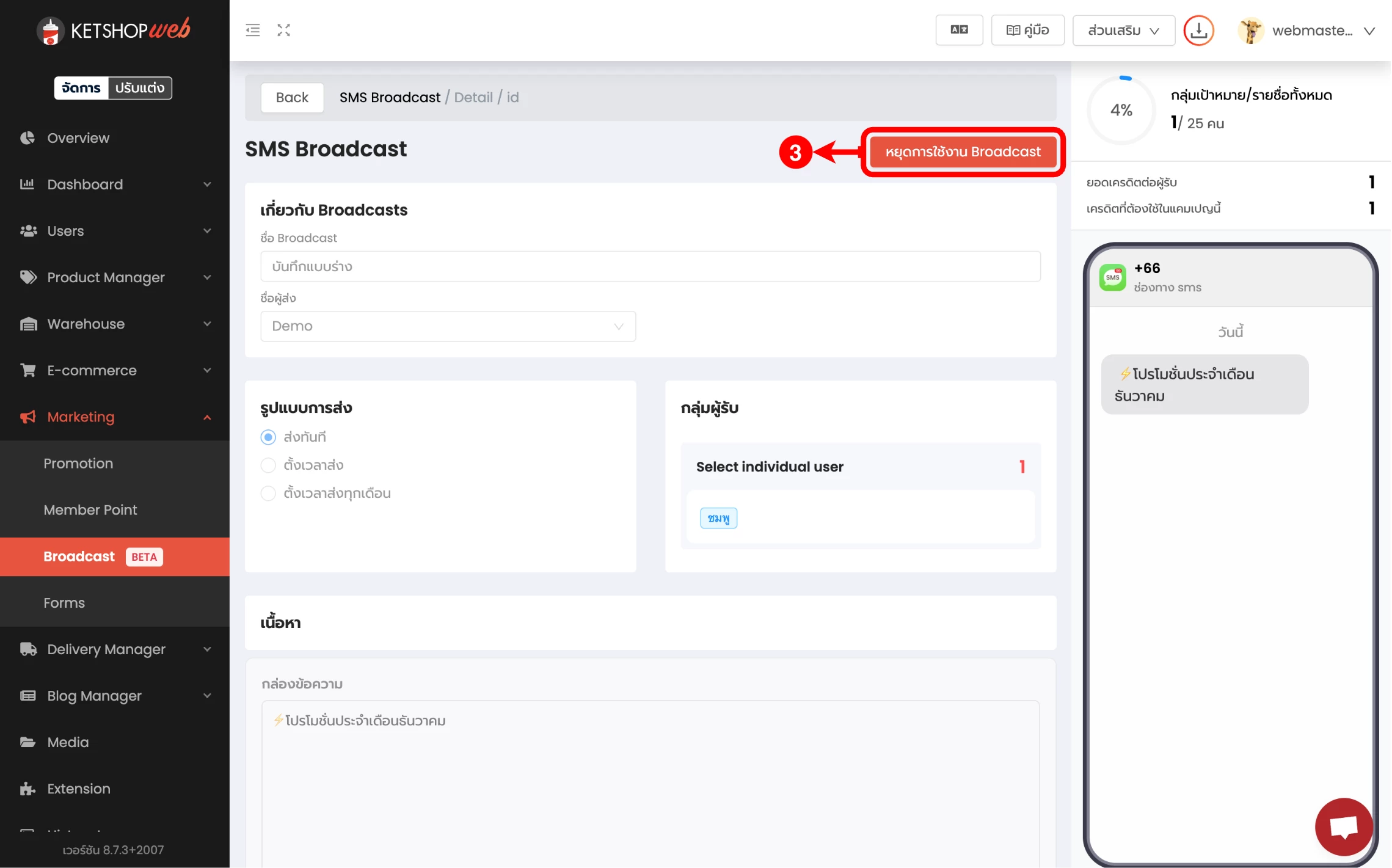
Task: Click the Back button
Action: click(x=292, y=98)
